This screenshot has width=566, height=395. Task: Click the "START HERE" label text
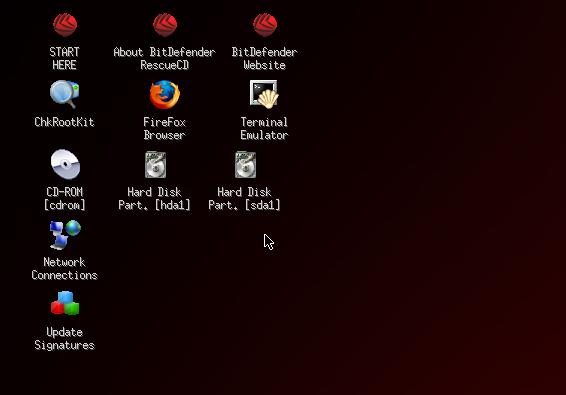(x=64, y=58)
